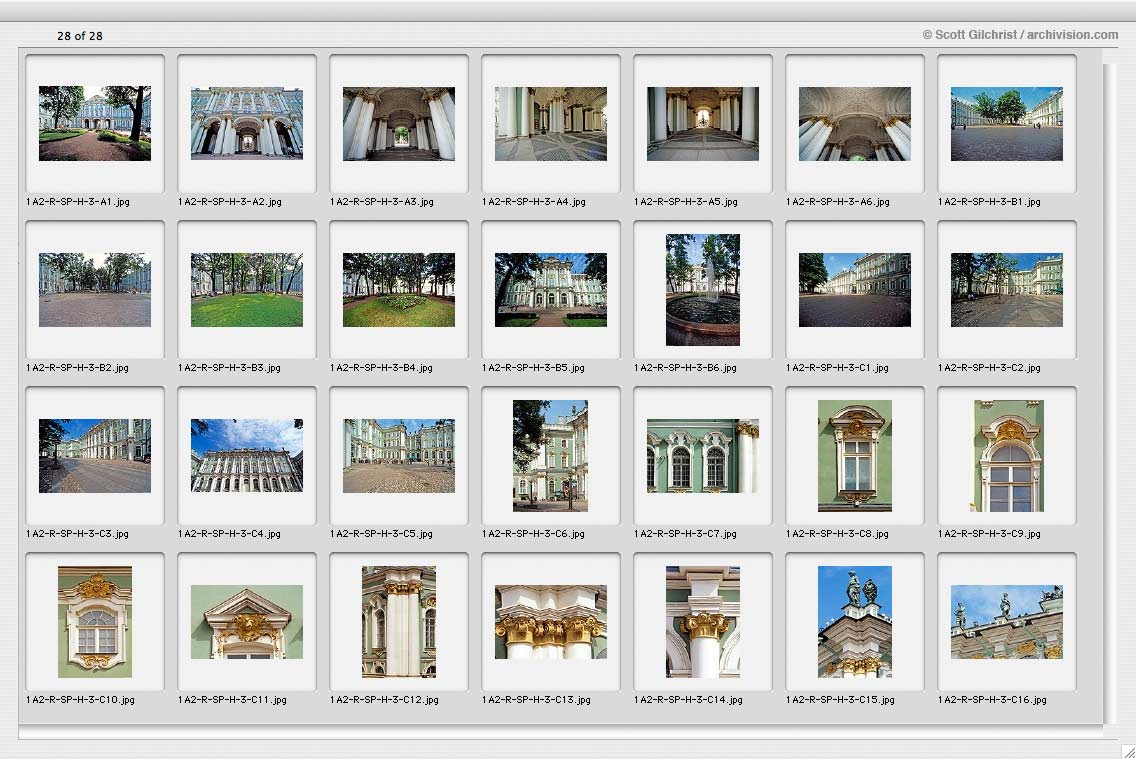Screen dimensions: 1136x759
Task: Select thumbnail 1A2-R-SP-H-3-A2.jpg
Action: click(247, 123)
